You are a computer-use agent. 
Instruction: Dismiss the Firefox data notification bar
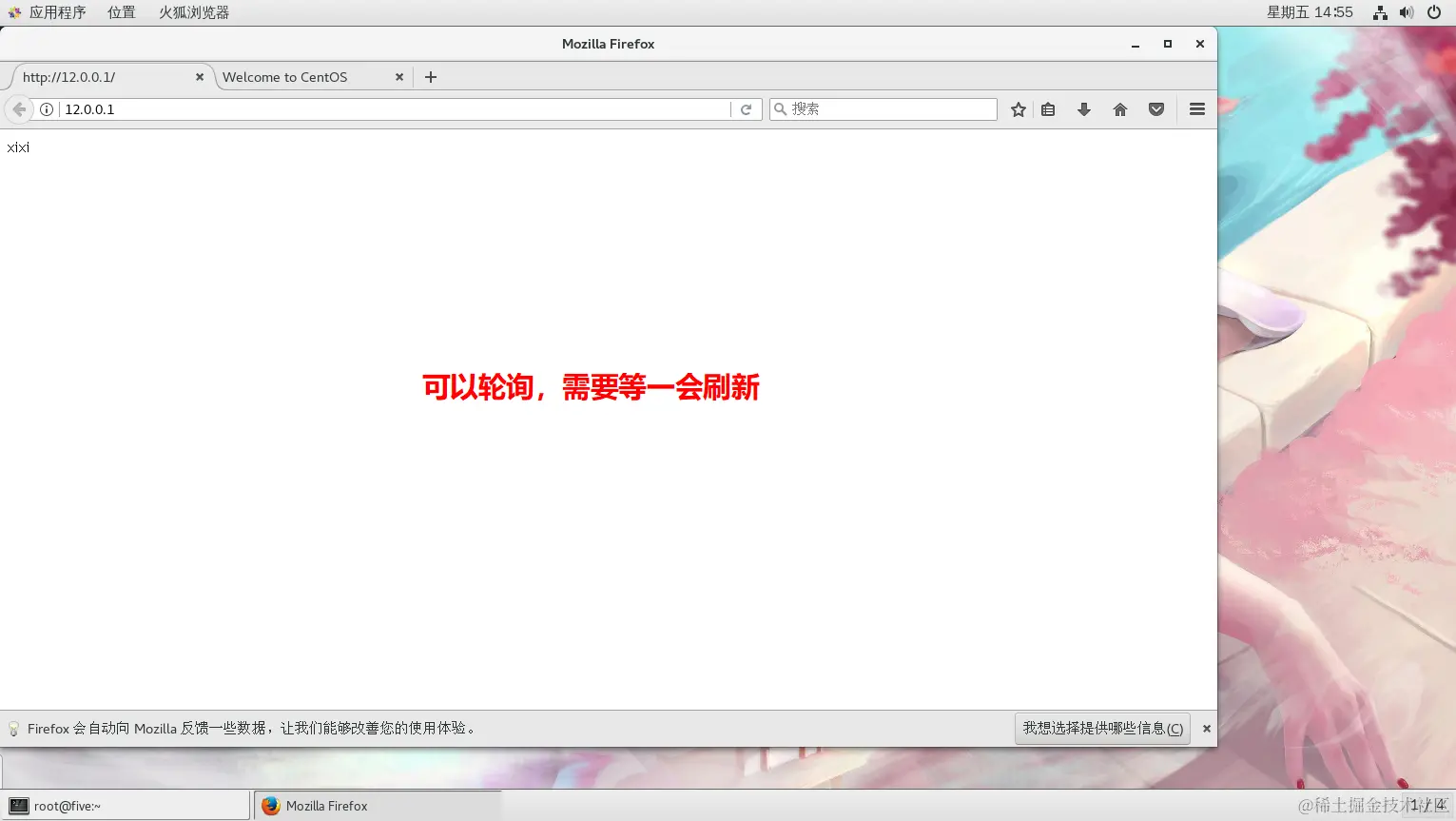[x=1207, y=729]
